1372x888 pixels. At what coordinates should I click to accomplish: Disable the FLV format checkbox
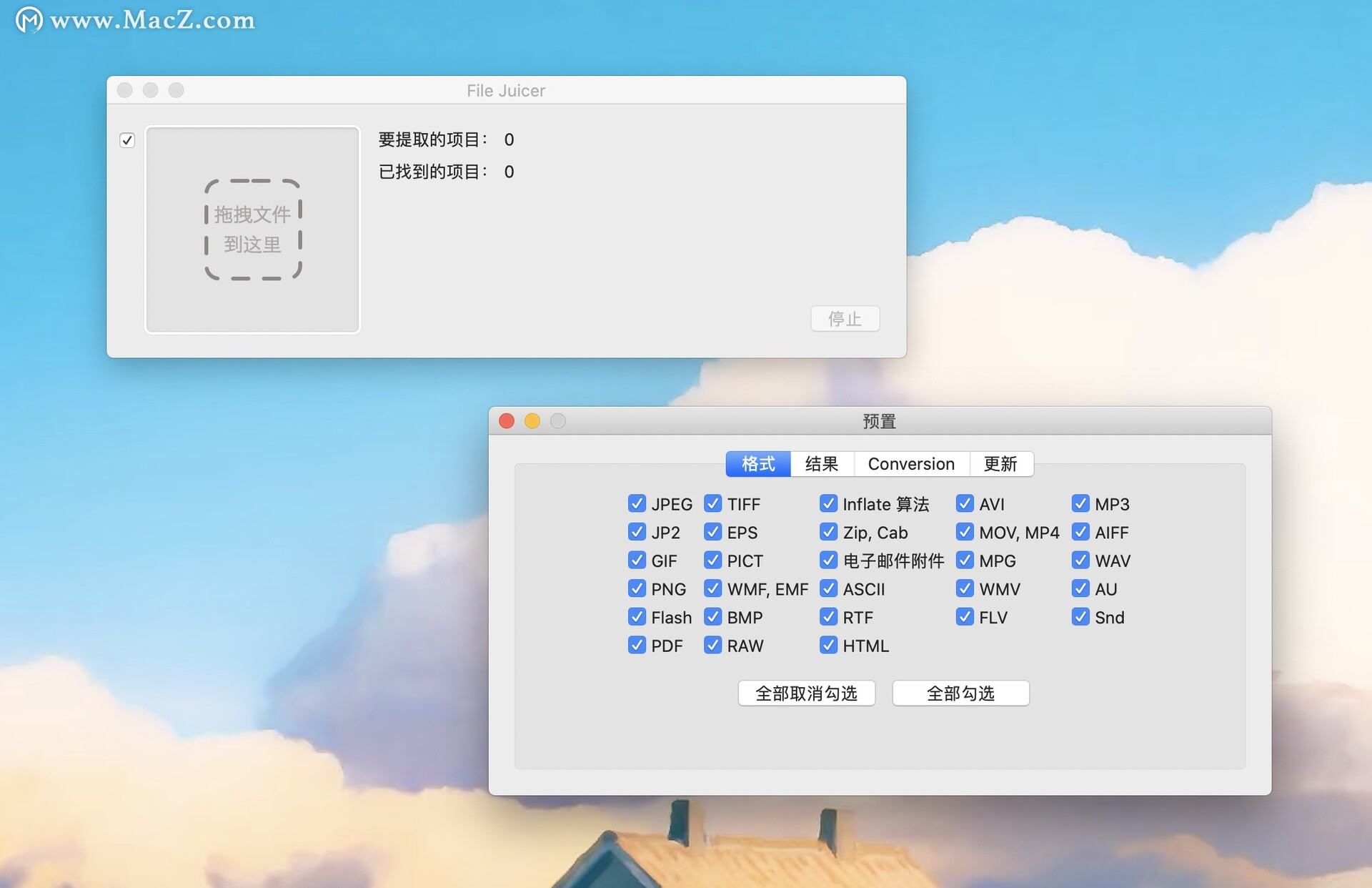tap(963, 617)
